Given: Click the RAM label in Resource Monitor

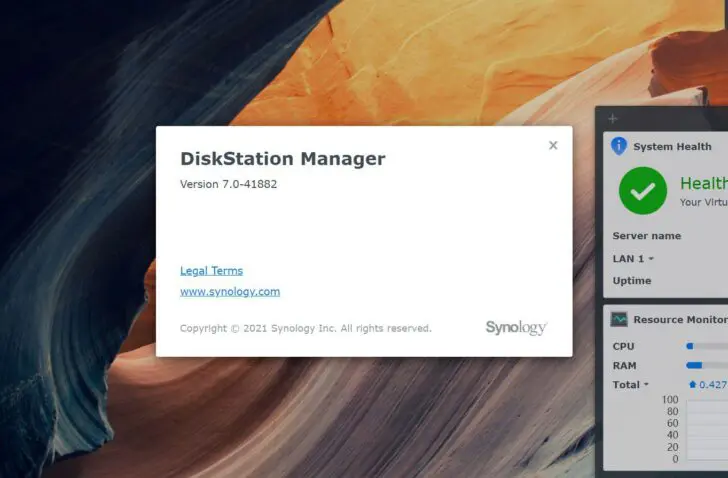Looking at the screenshot, I should point(624,366).
